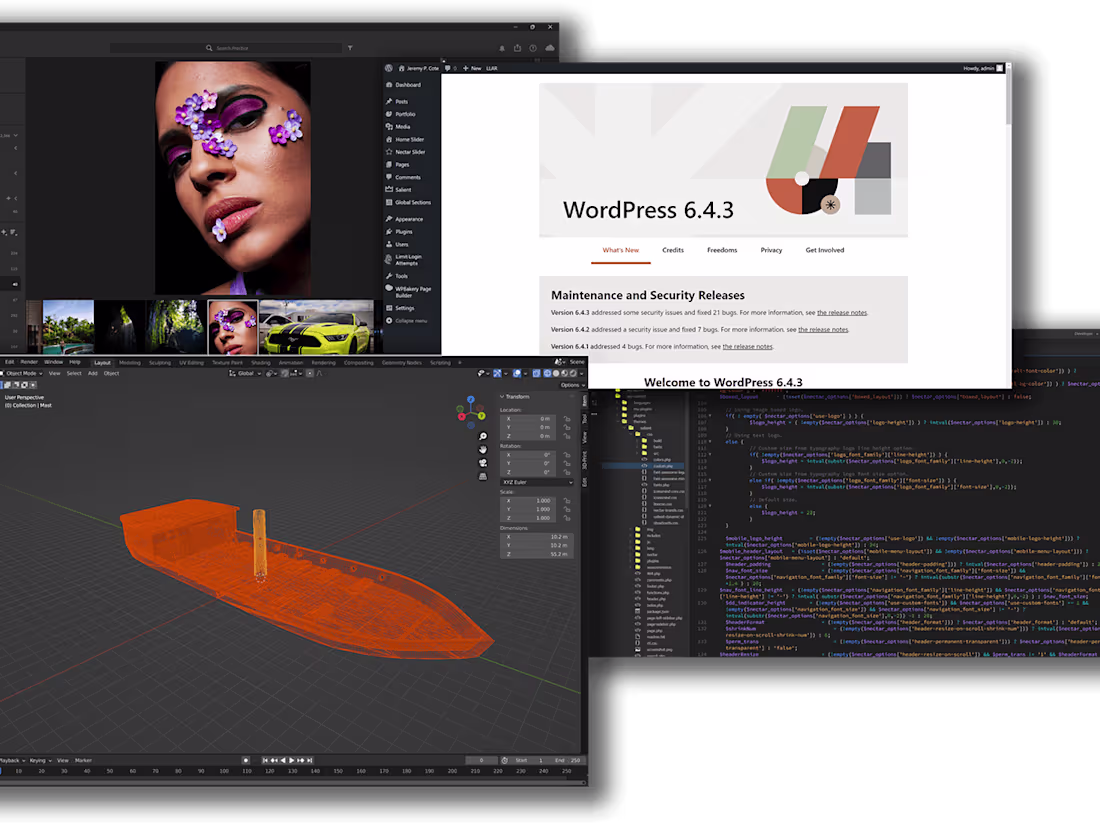
Task: Click the snapping magnet icon in the viewport header
Action: point(285,374)
